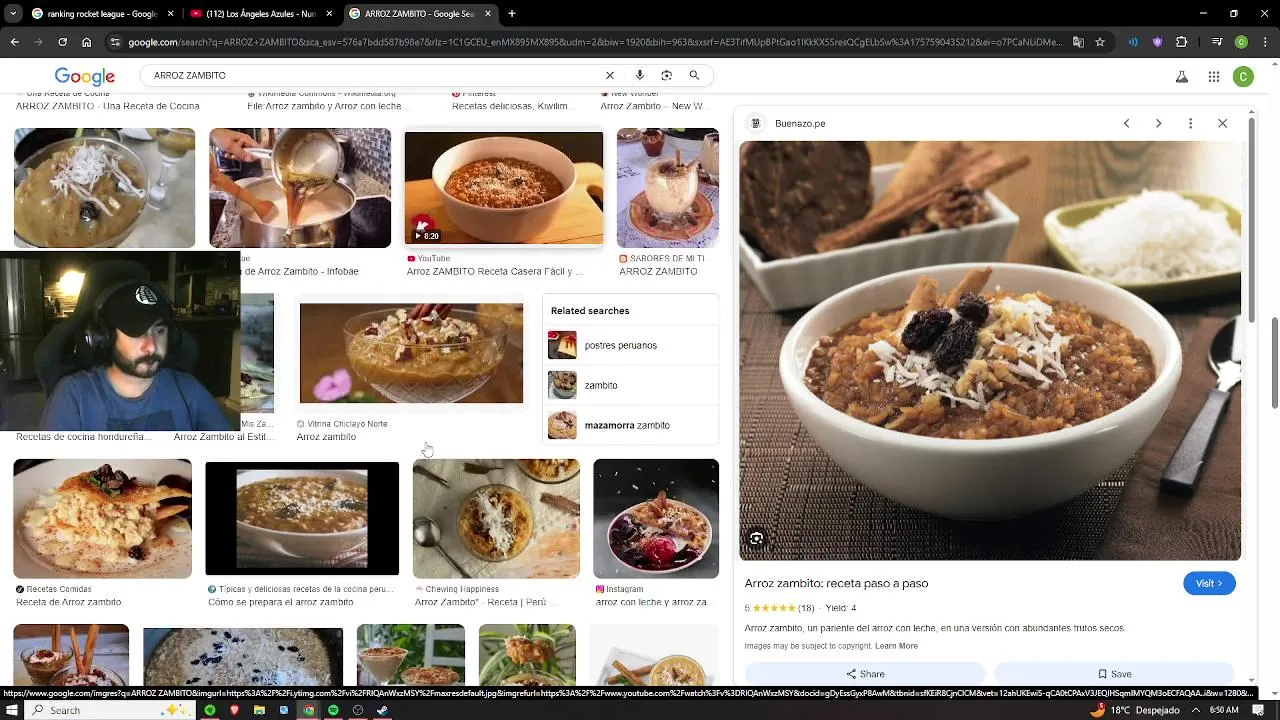This screenshot has width=1280, height=720.
Task: Open 'Arroz ZAMBITO Receta Casera Fácil' caption
Action: (495, 271)
